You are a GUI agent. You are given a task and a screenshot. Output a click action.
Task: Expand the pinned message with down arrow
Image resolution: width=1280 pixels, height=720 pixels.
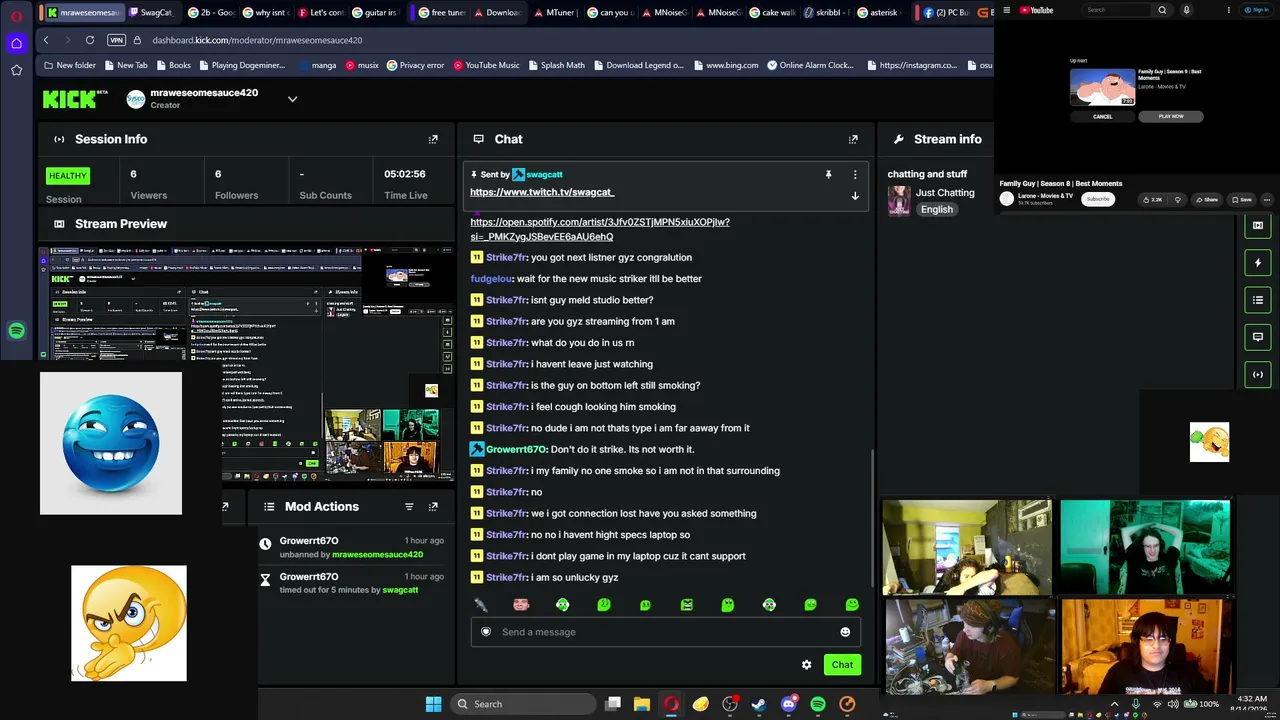(x=855, y=196)
